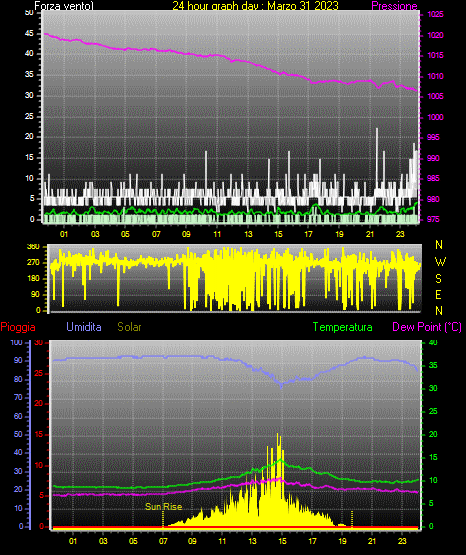466x555 pixels.
Task: Click hour 15 on the bottom graph axis
Action: pyautogui.click(x=282, y=541)
